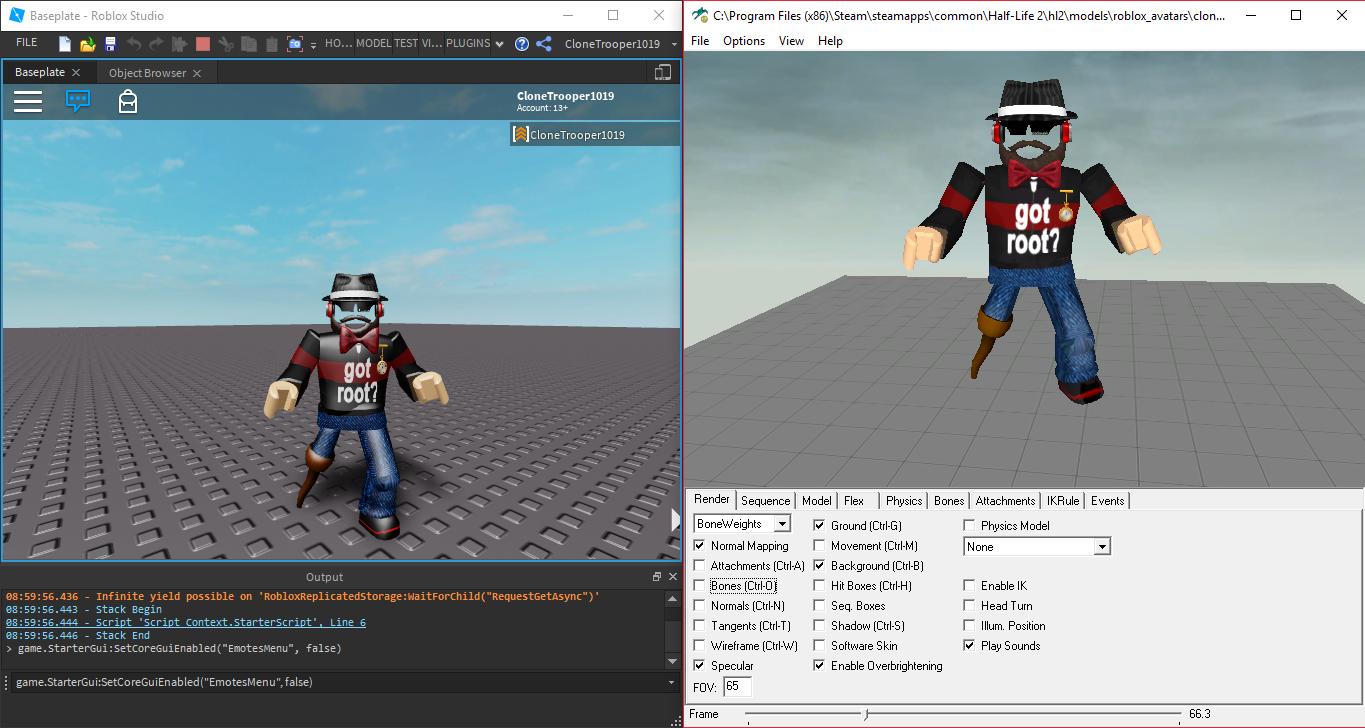The image size is (1365, 728).
Task: Open the PLUGINS ribbon tab
Action: coord(467,43)
